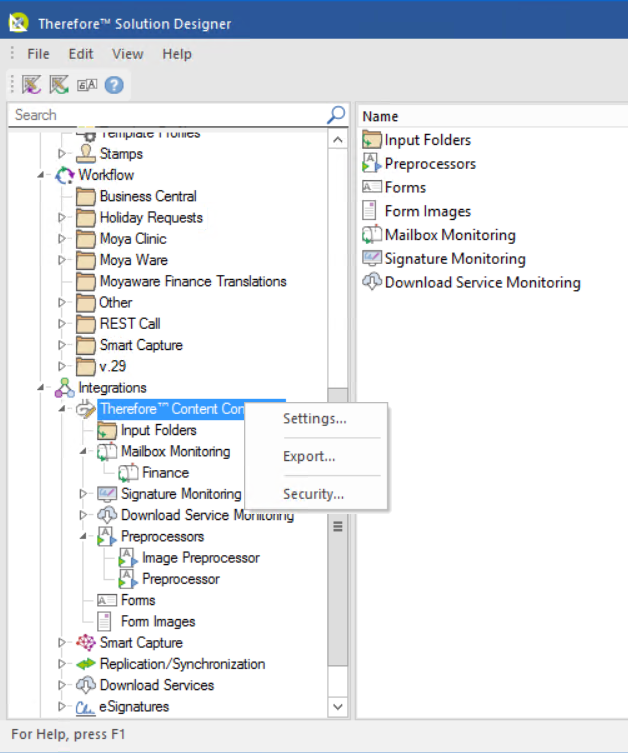Click the Forms icon in right pane
Image resolution: width=628 pixels, height=753 pixels.
point(372,187)
